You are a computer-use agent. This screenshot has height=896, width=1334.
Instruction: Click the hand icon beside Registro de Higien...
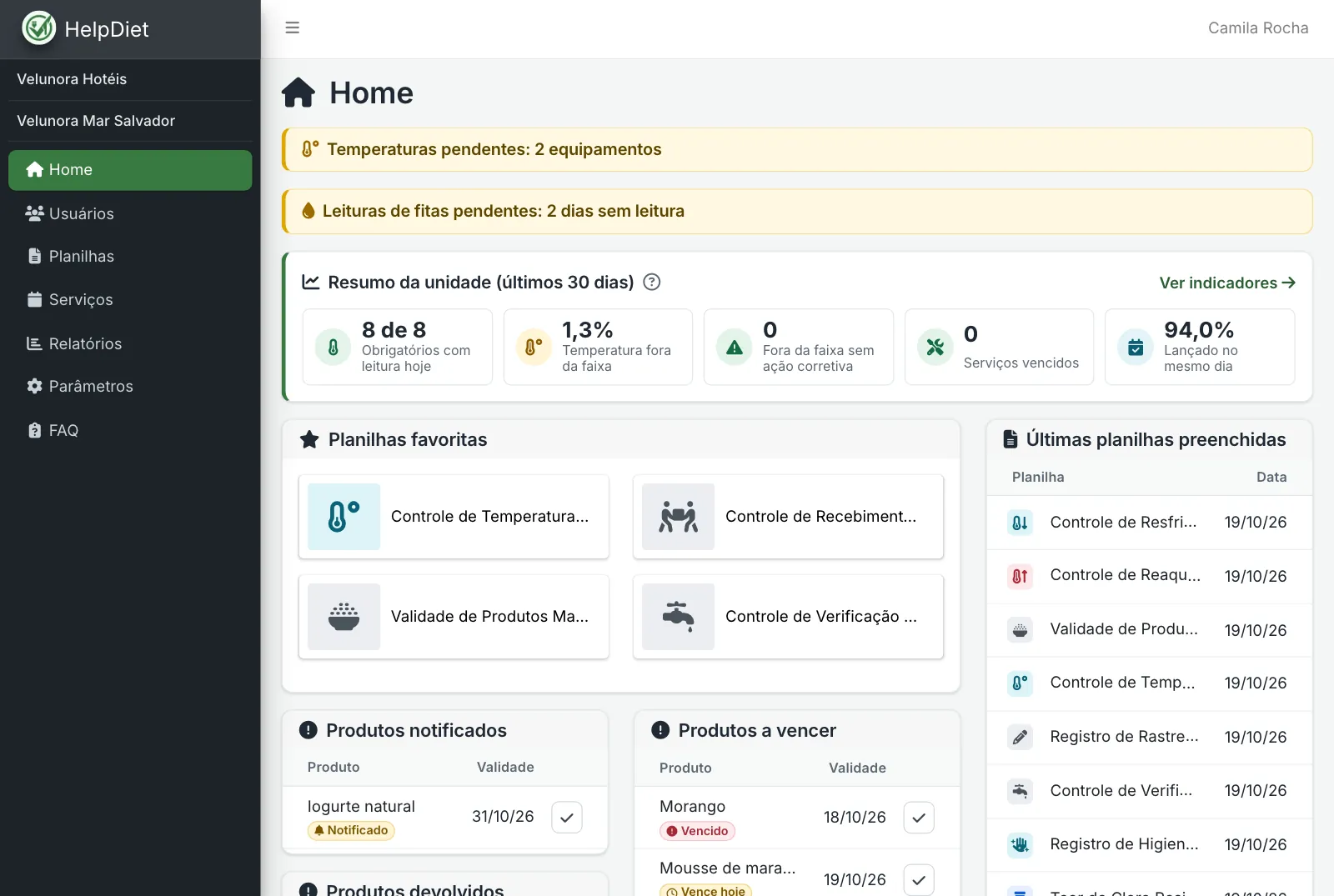pyautogui.click(x=1020, y=844)
